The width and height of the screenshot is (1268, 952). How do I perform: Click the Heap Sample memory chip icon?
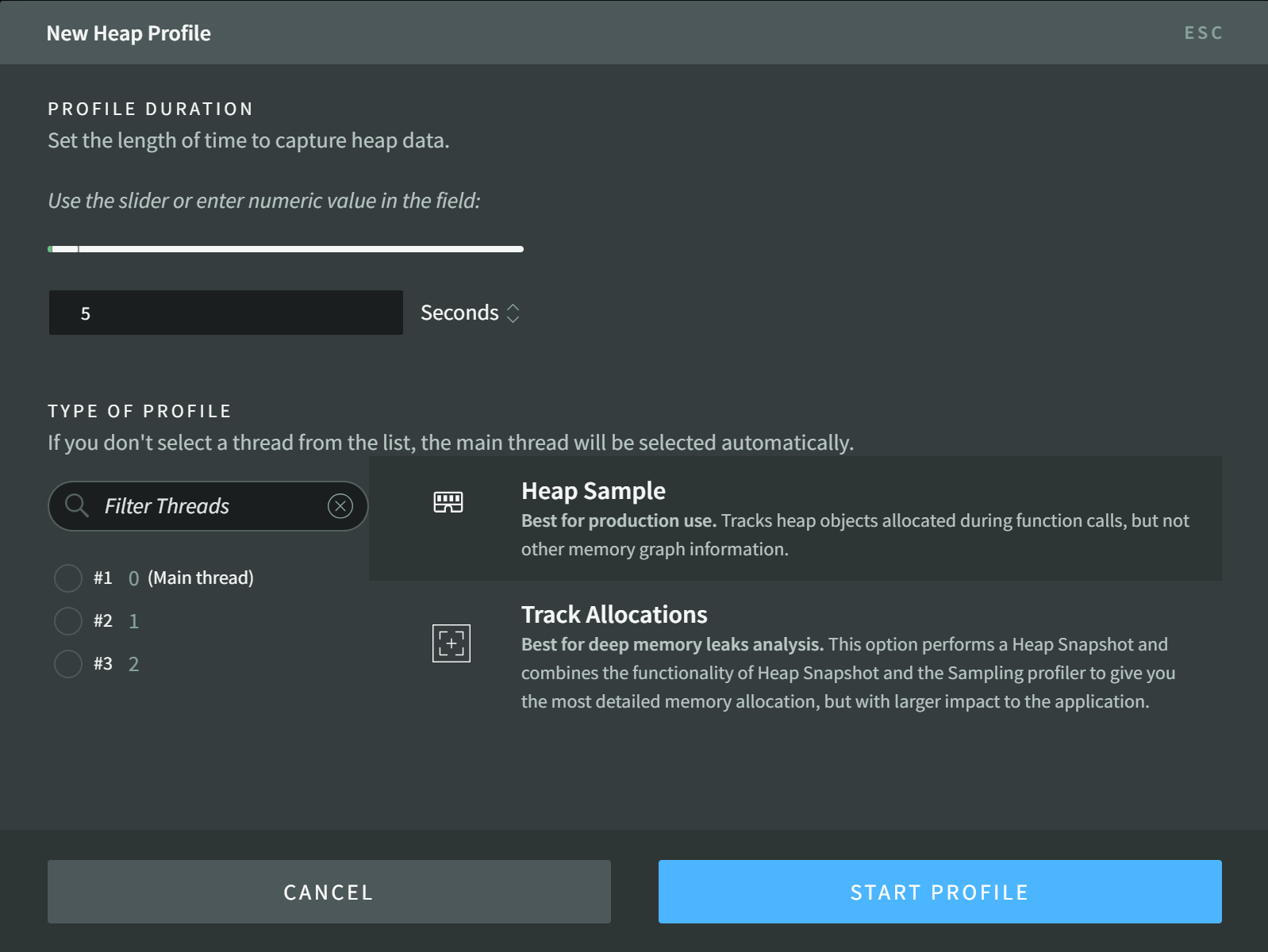(x=448, y=502)
